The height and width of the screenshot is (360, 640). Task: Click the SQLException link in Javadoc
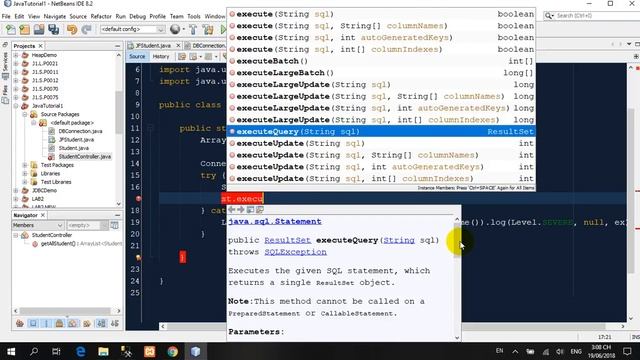[295, 252]
